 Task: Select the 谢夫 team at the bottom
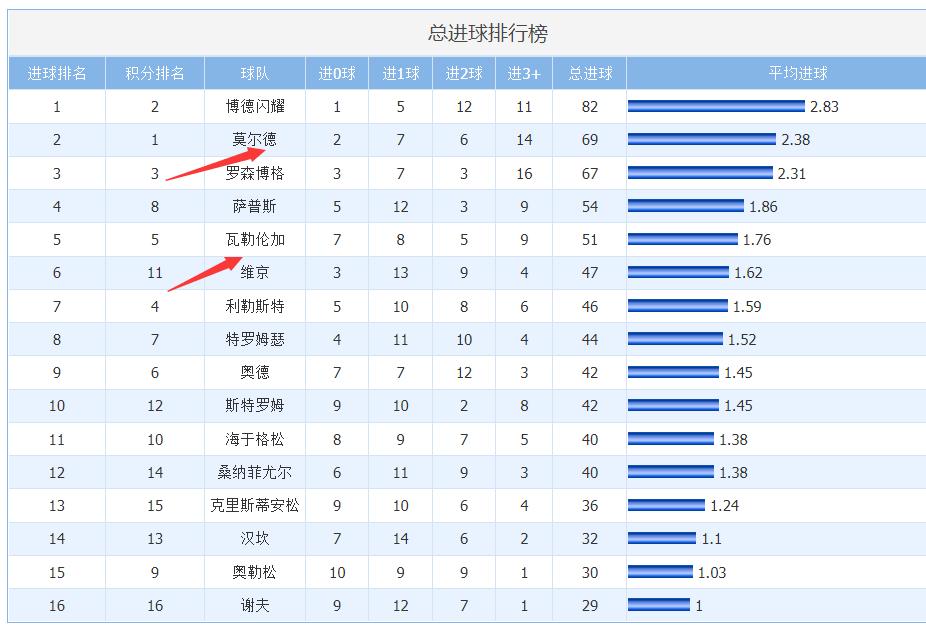tap(255, 605)
